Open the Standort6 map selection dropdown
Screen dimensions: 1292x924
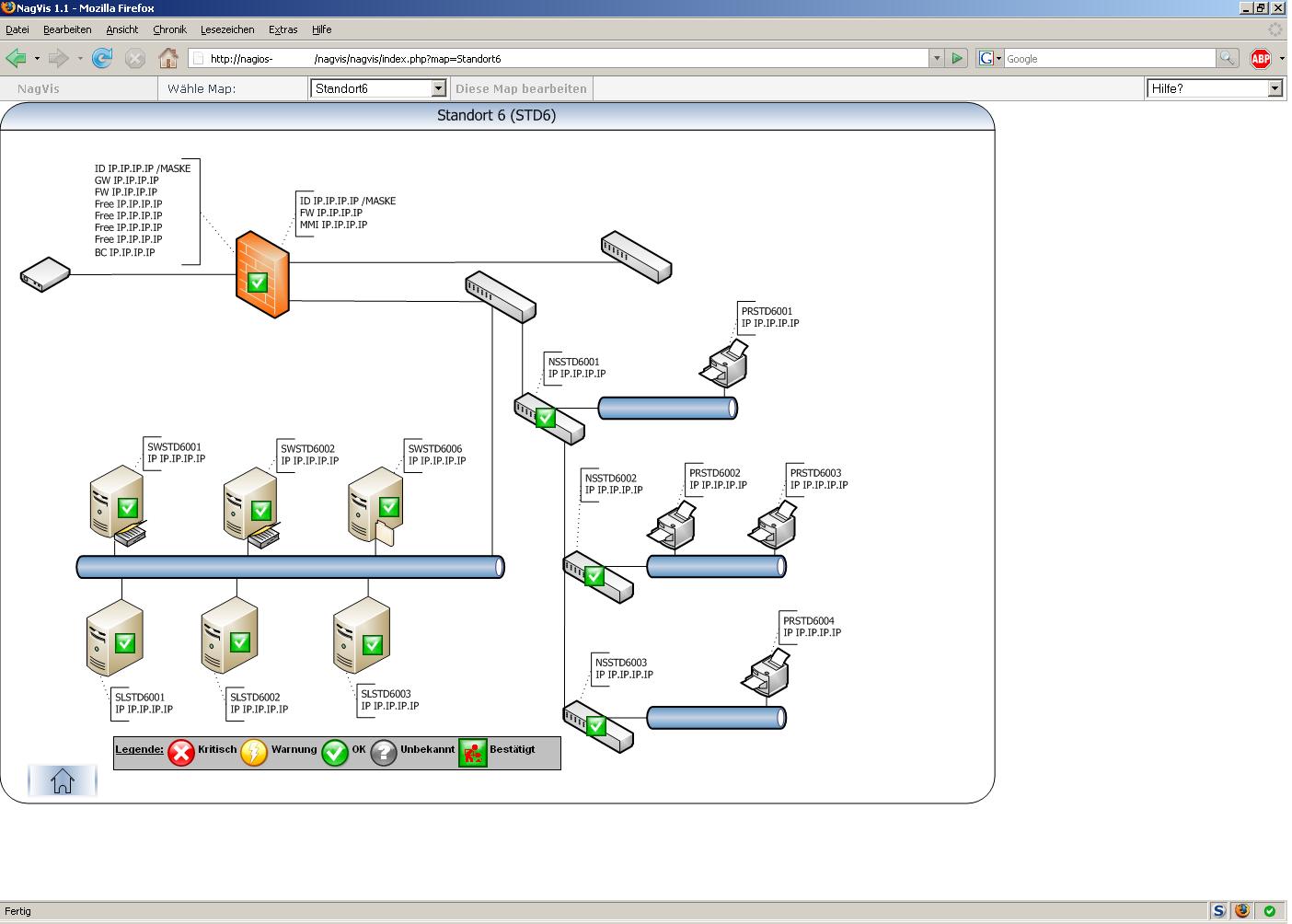[379, 88]
